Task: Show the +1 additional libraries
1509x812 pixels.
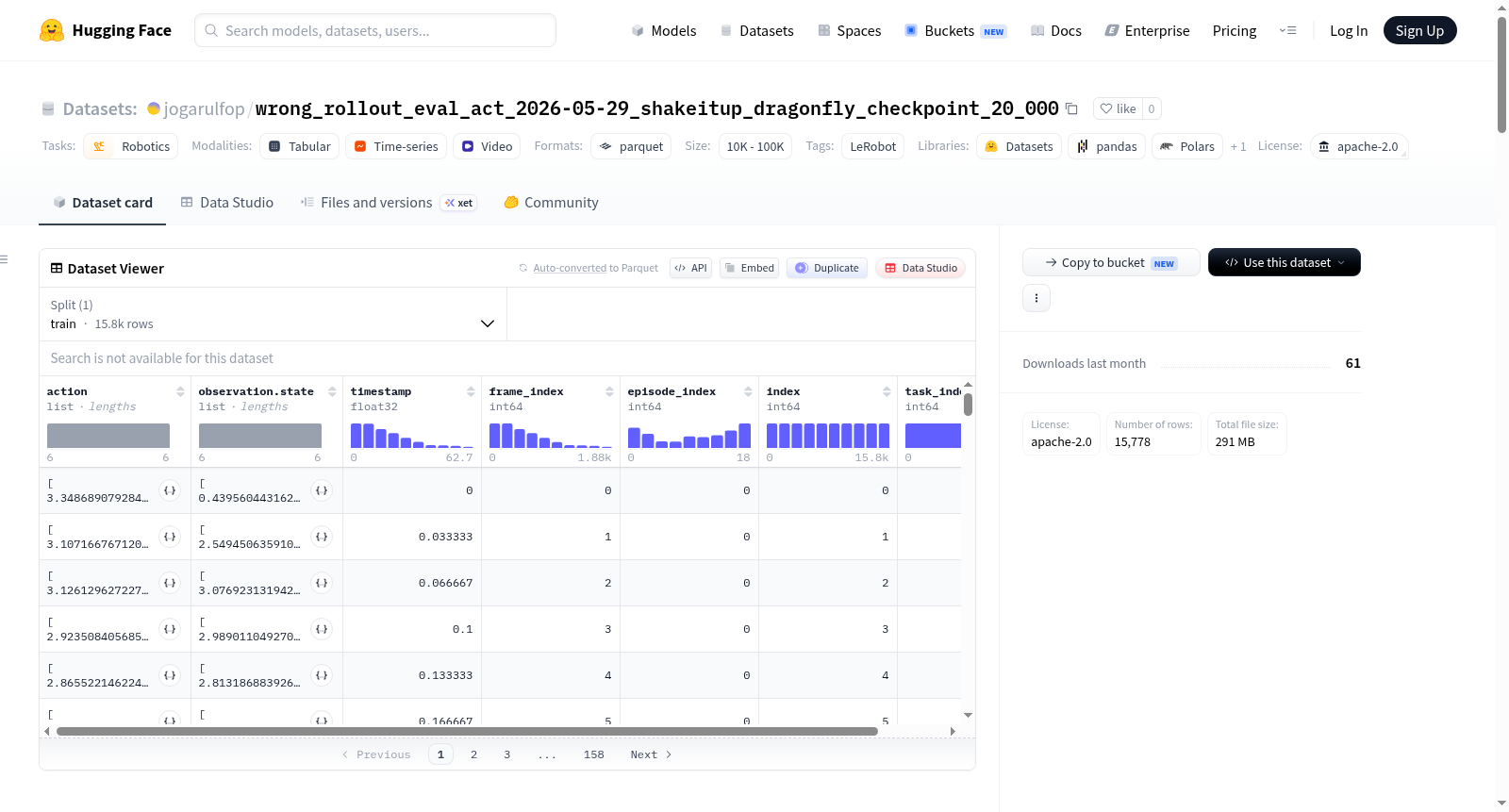Action: [x=1238, y=146]
